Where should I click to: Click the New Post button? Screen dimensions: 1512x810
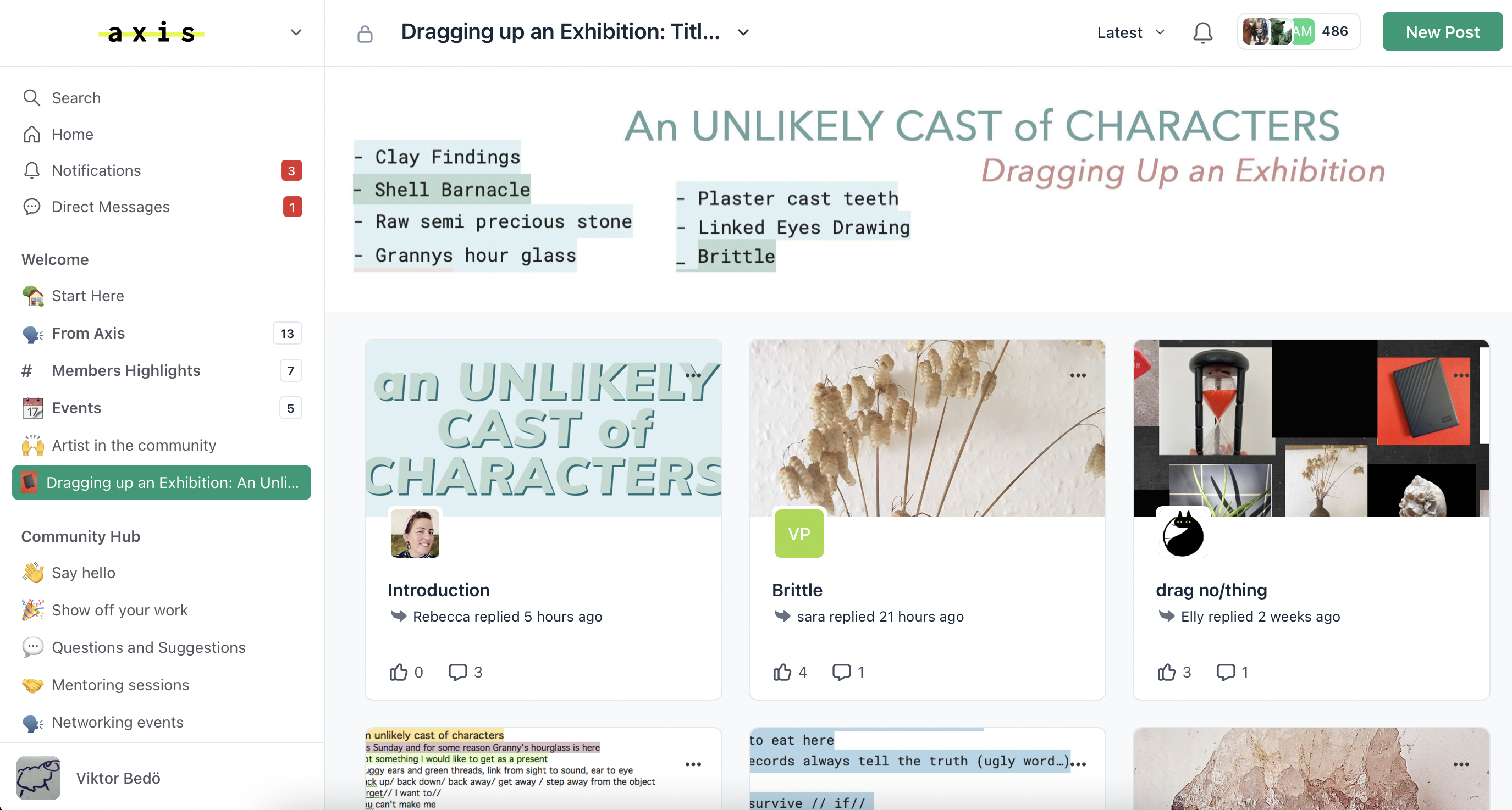(1442, 32)
